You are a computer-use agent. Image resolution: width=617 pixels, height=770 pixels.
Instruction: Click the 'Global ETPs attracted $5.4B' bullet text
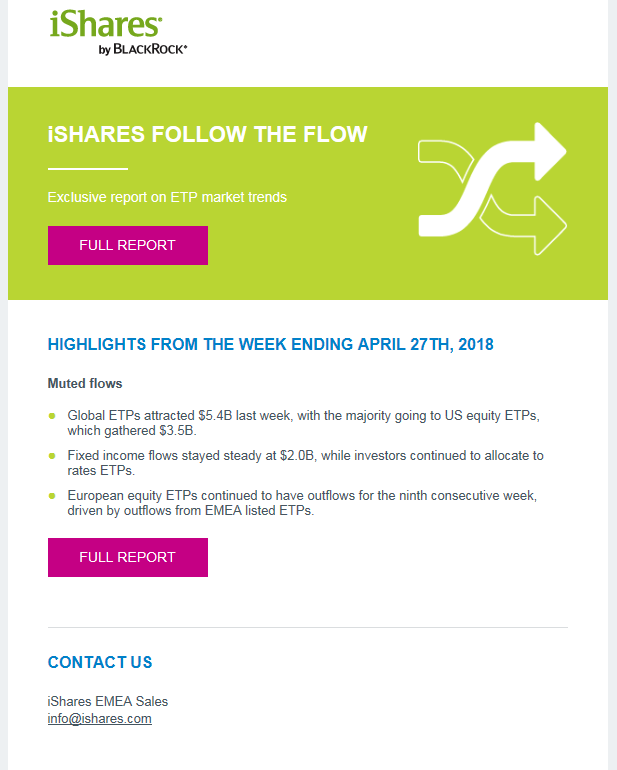tap(304, 423)
